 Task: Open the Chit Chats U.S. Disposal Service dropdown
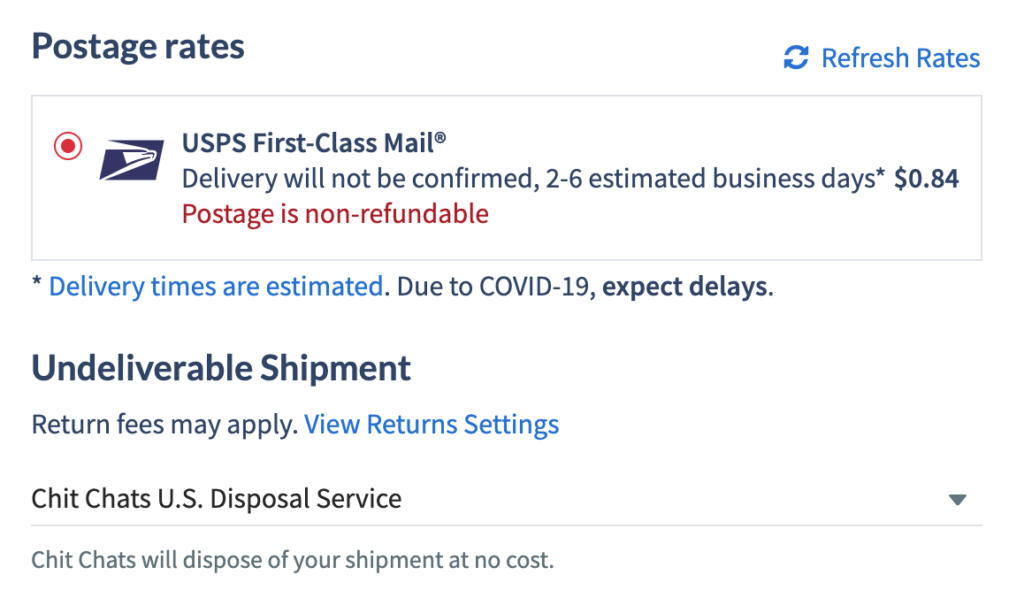pyautogui.click(x=506, y=499)
